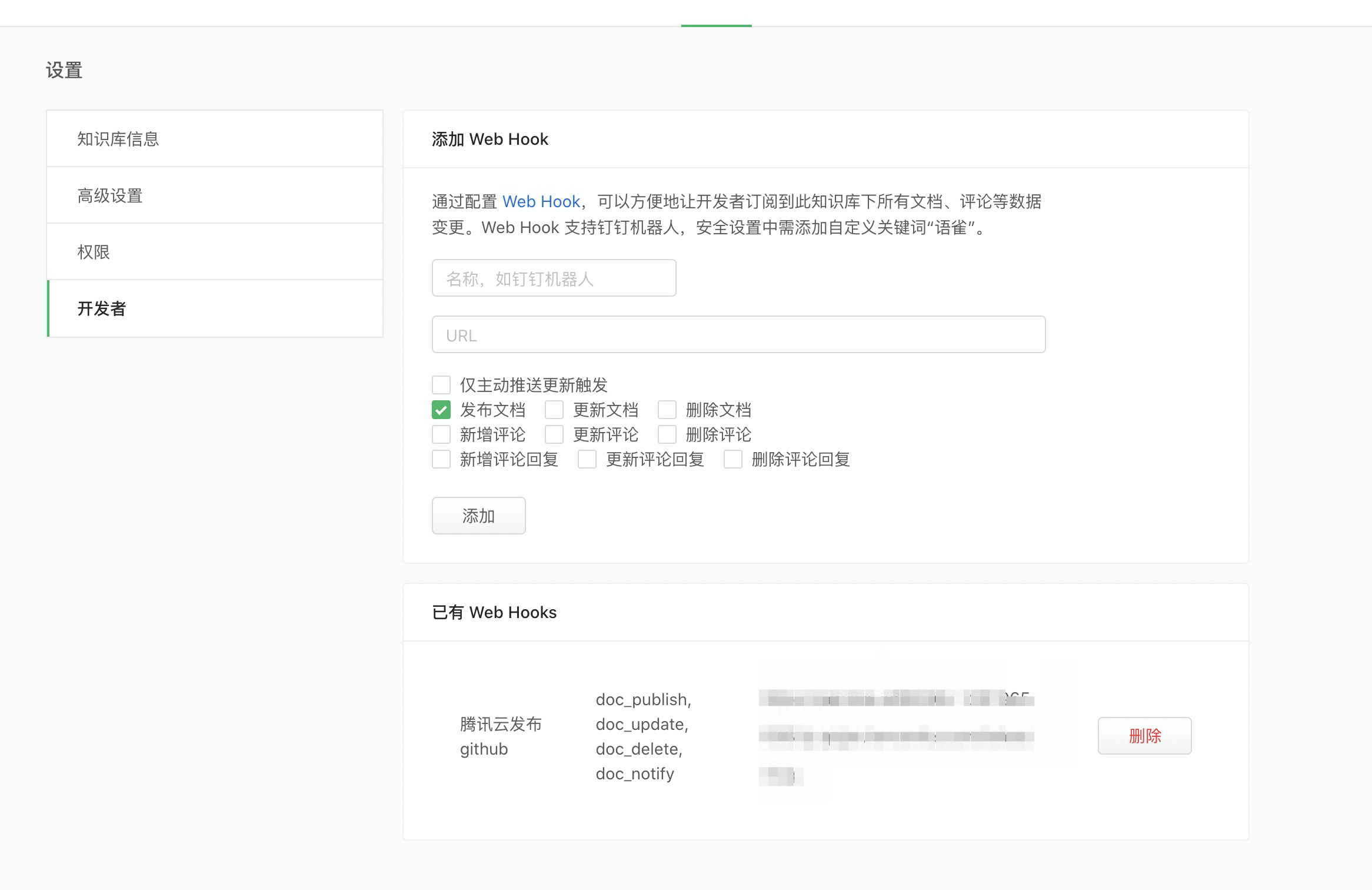Viewport: 1372px width, 890px height.
Task: Enable the 更新评论 checkbox
Action: coord(554,434)
